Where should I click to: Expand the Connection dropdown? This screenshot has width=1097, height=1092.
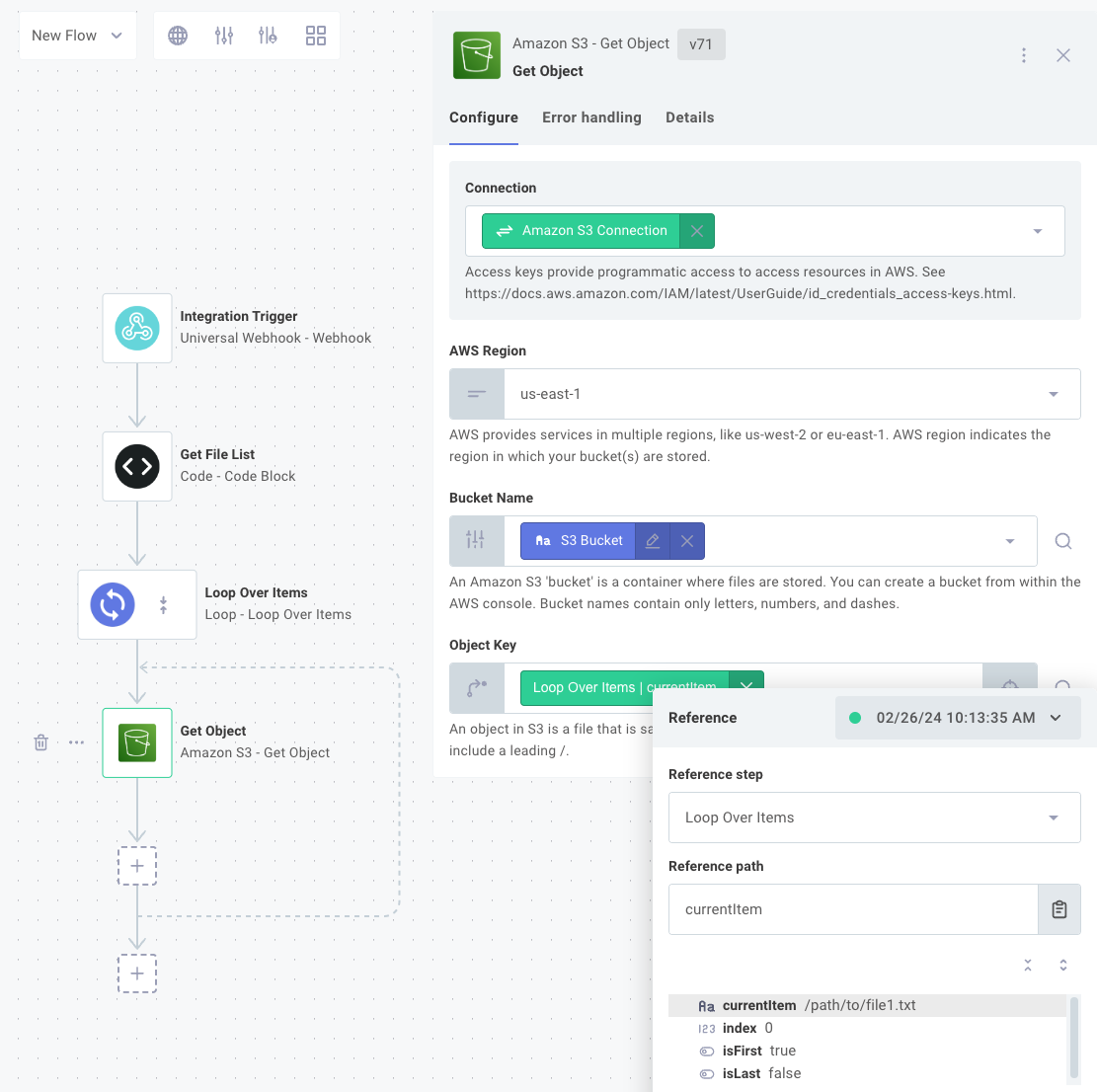[1038, 231]
